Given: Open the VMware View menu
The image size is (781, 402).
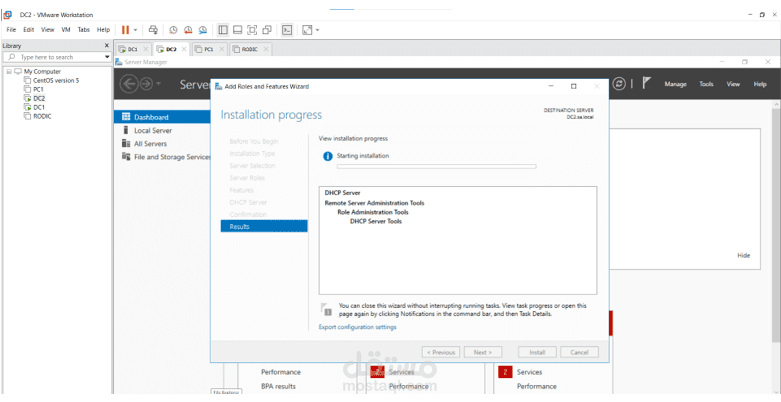Looking at the screenshot, I should [x=47, y=29].
